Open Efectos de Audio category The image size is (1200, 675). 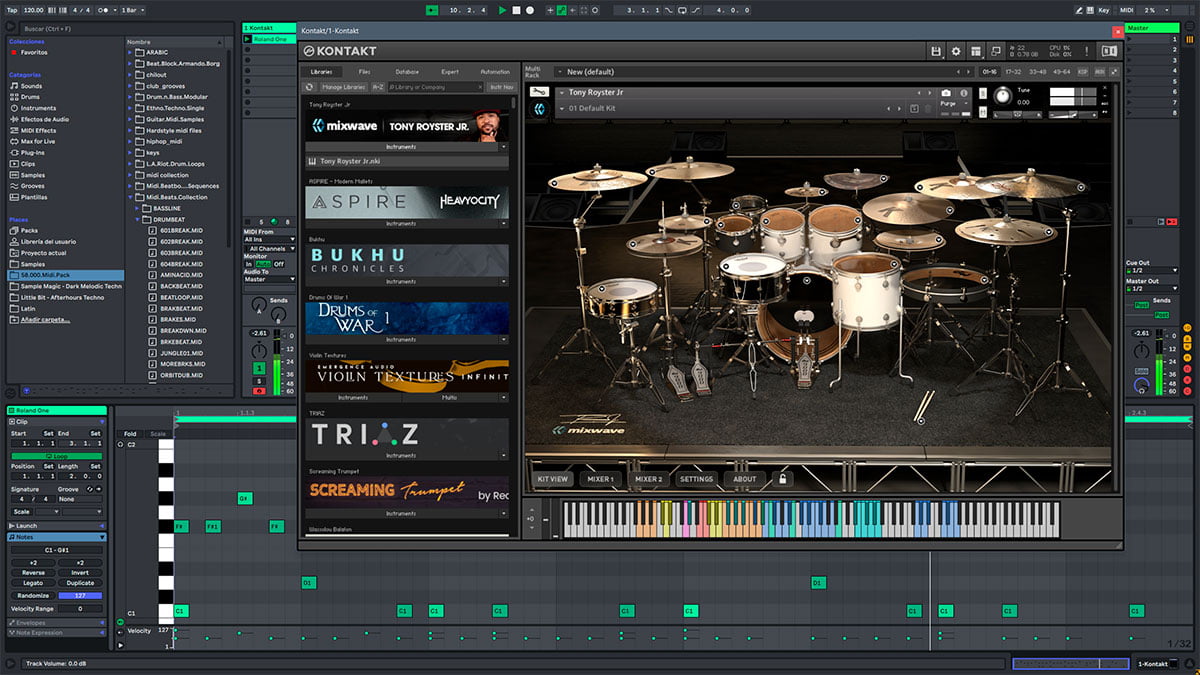click(37, 119)
